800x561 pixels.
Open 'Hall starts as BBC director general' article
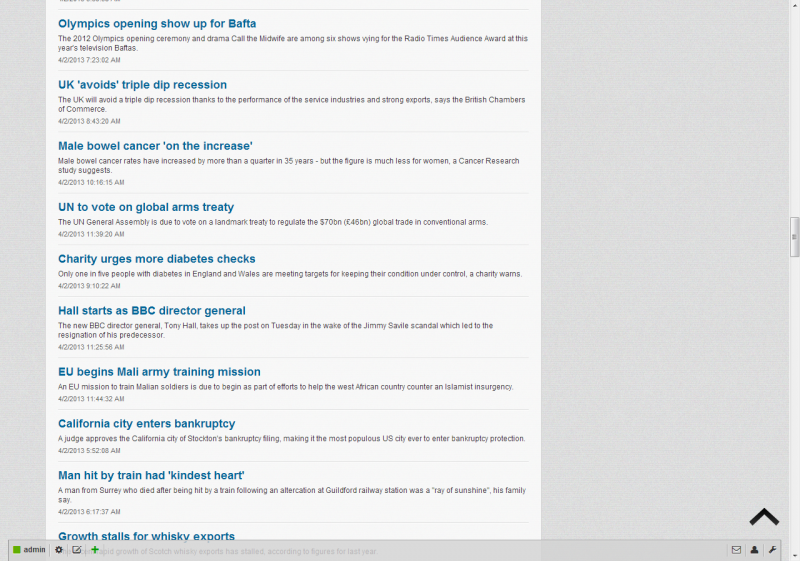152,311
